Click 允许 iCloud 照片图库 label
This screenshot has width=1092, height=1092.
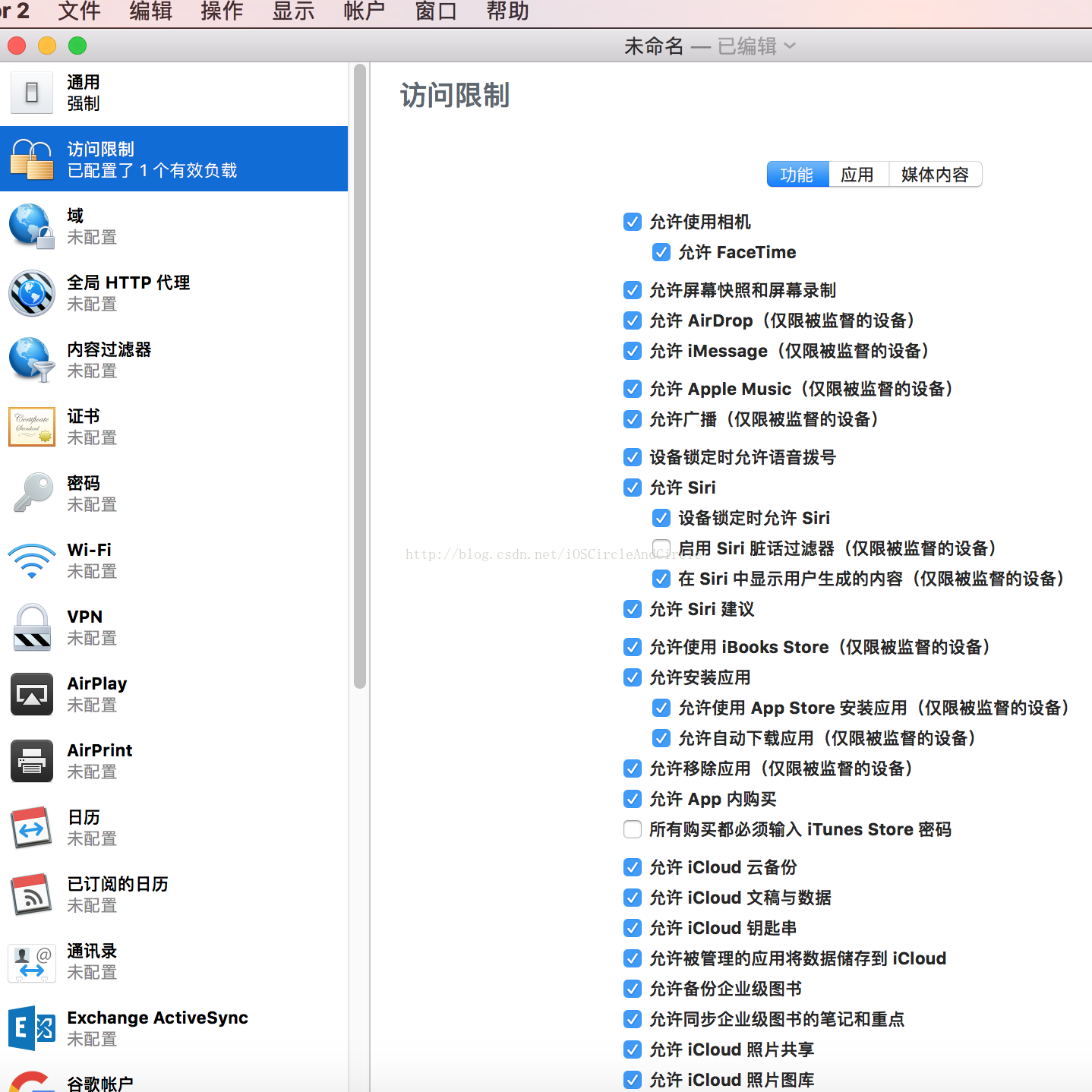[732, 1080]
